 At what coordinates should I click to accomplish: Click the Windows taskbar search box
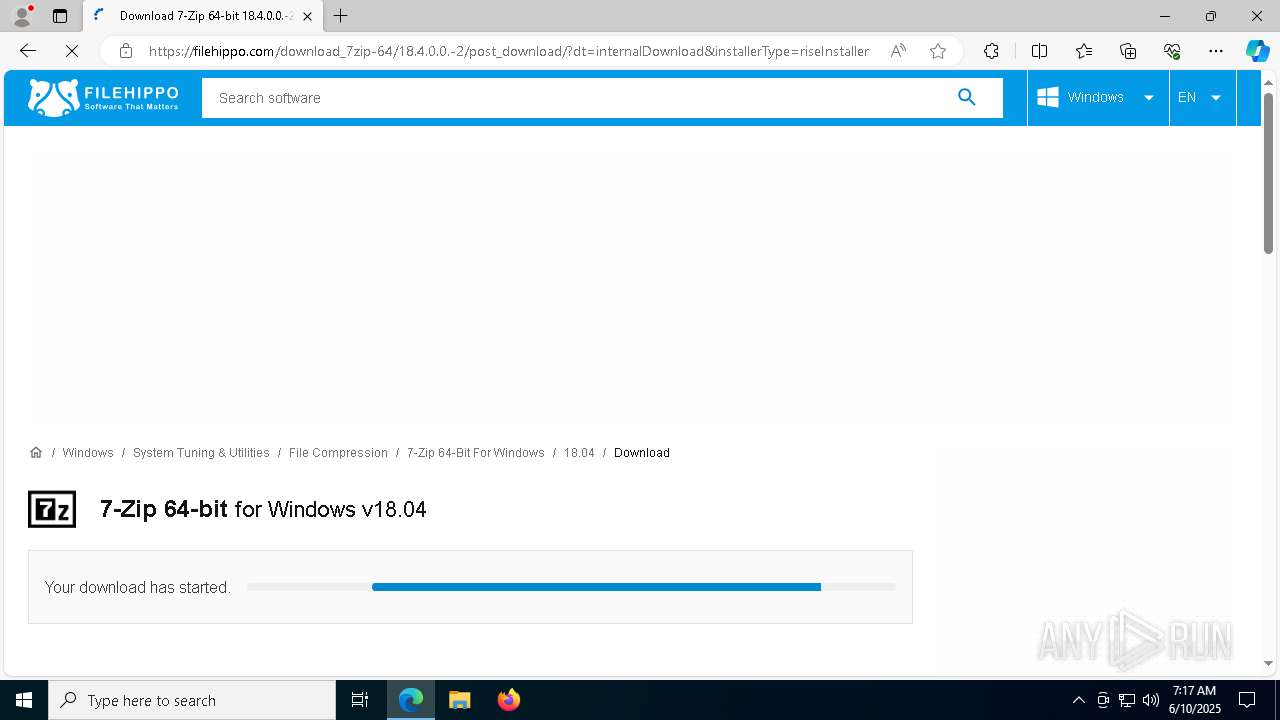[x=192, y=700]
